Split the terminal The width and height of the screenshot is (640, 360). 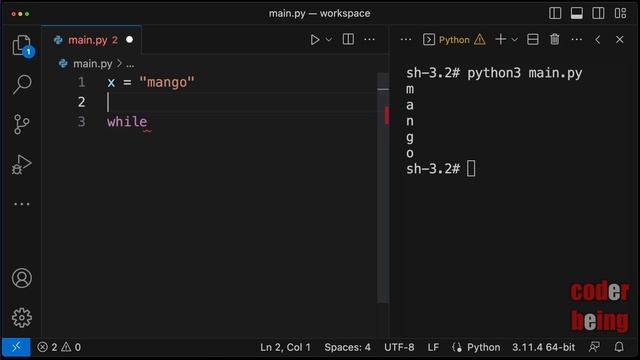[533, 40]
